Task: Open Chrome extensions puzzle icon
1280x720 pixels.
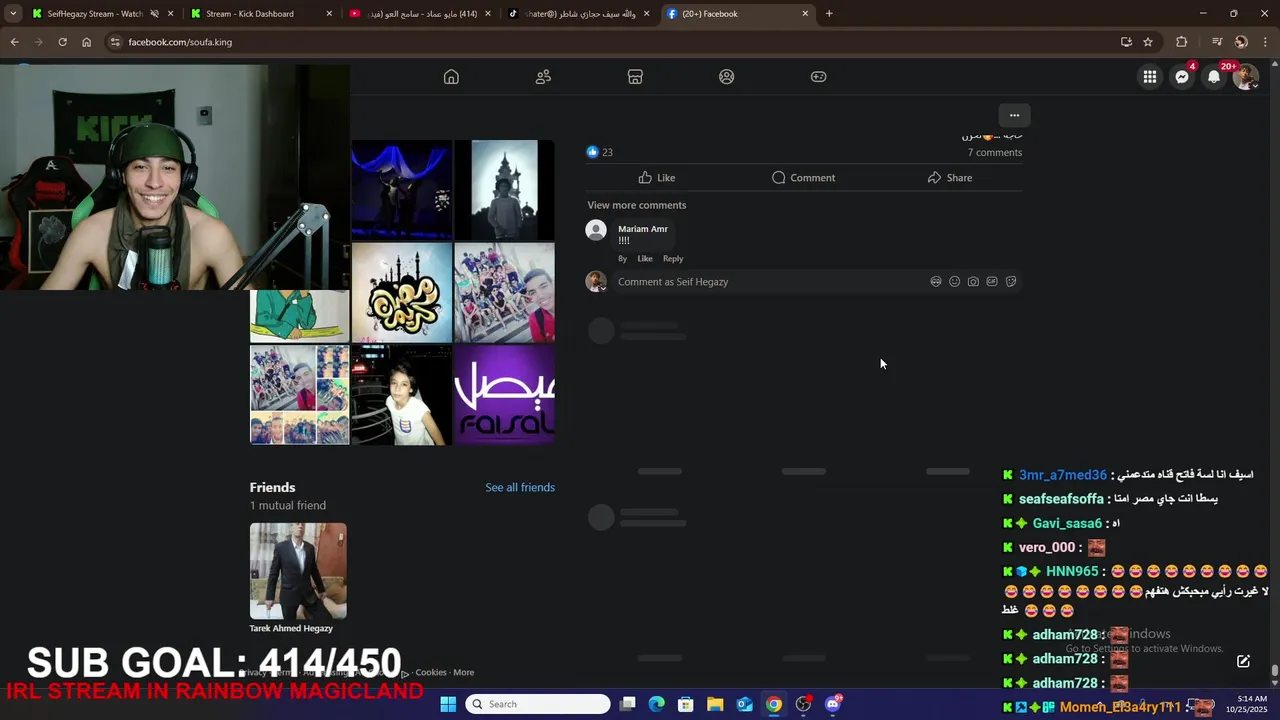Action: 1182,42
